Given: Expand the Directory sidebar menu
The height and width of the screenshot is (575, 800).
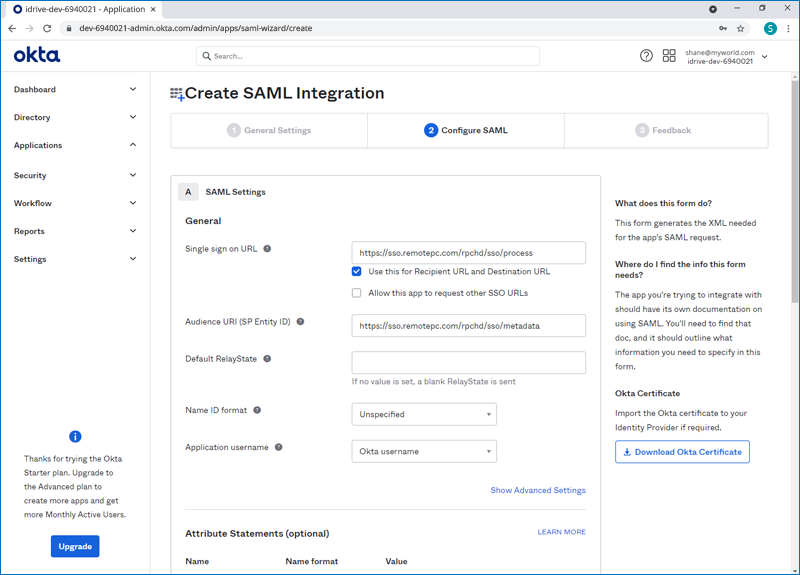Looking at the screenshot, I should point(75,117).
